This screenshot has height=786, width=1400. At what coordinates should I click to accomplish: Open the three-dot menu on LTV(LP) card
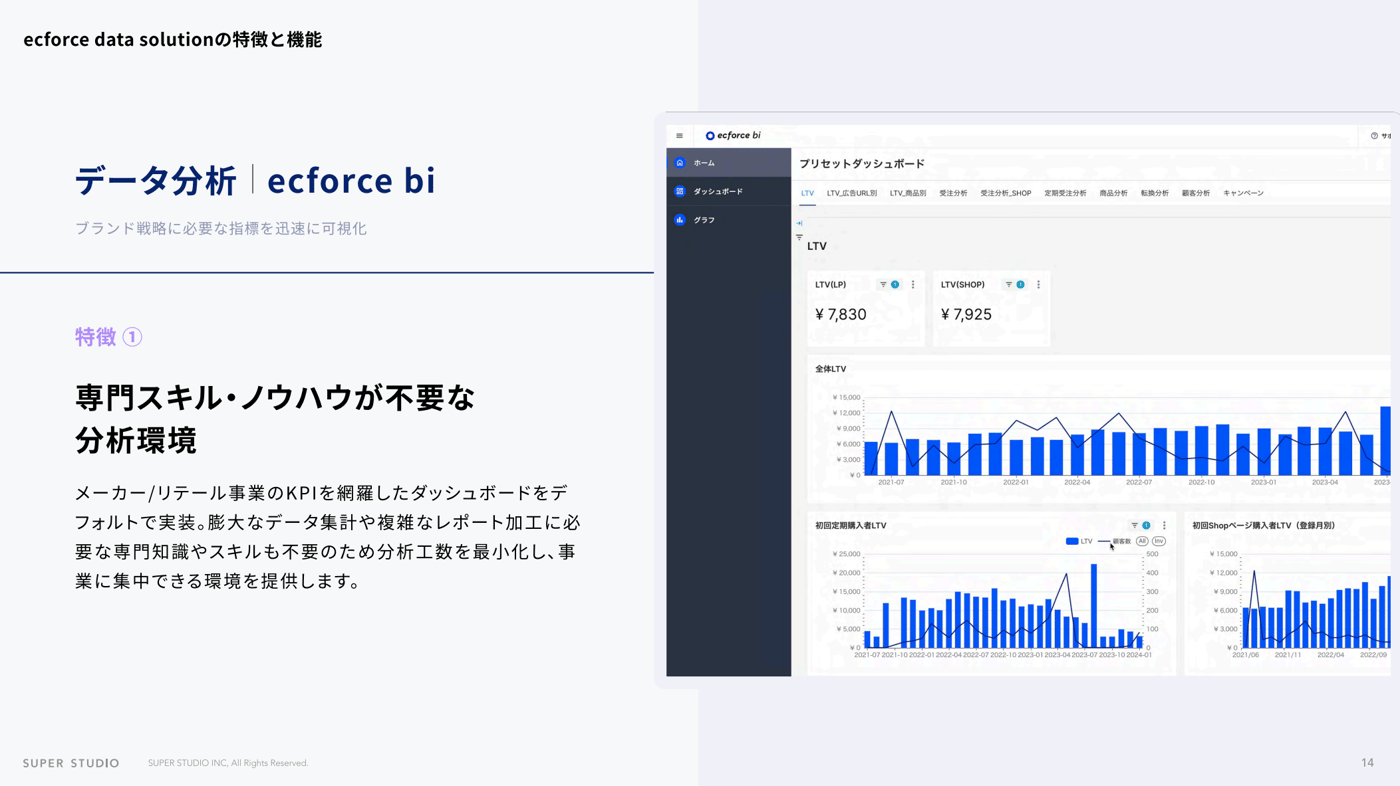[x=913, y=285]
